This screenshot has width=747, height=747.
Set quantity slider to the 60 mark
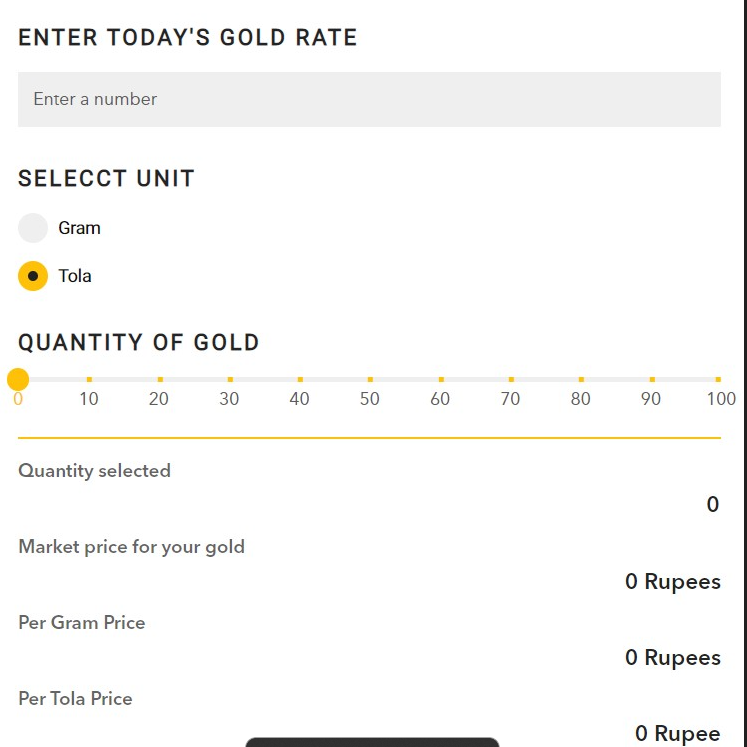point(441,380)
